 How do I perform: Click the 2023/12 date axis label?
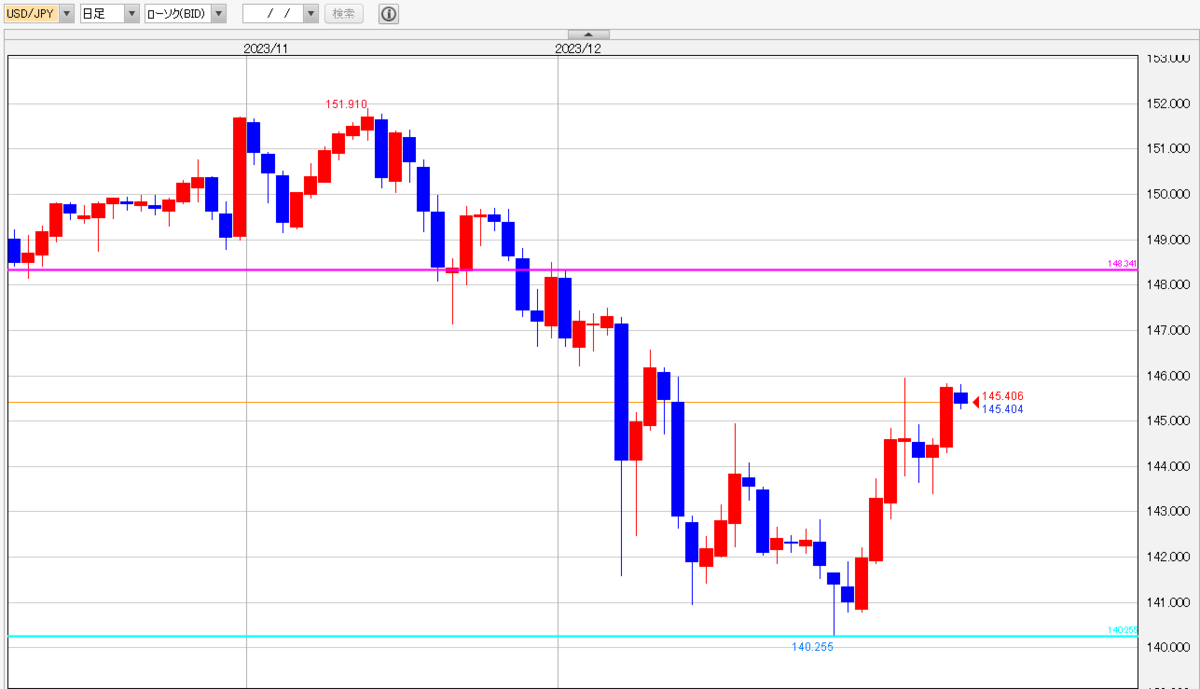578,48
